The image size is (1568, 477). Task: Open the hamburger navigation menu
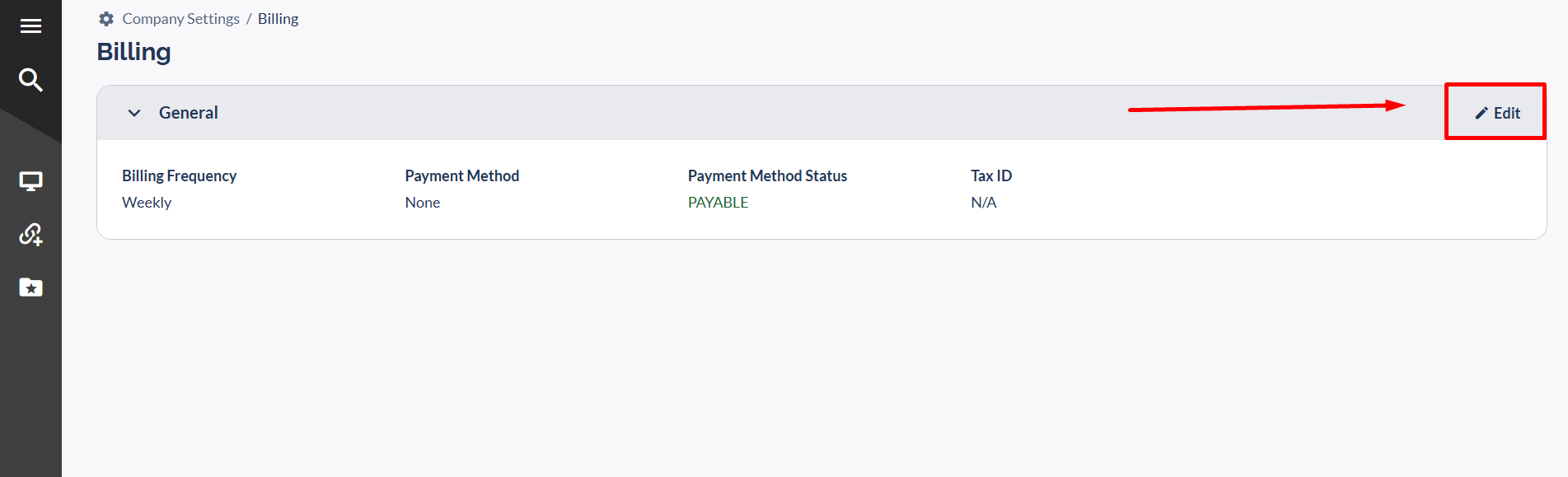click(x=31, y=26)
